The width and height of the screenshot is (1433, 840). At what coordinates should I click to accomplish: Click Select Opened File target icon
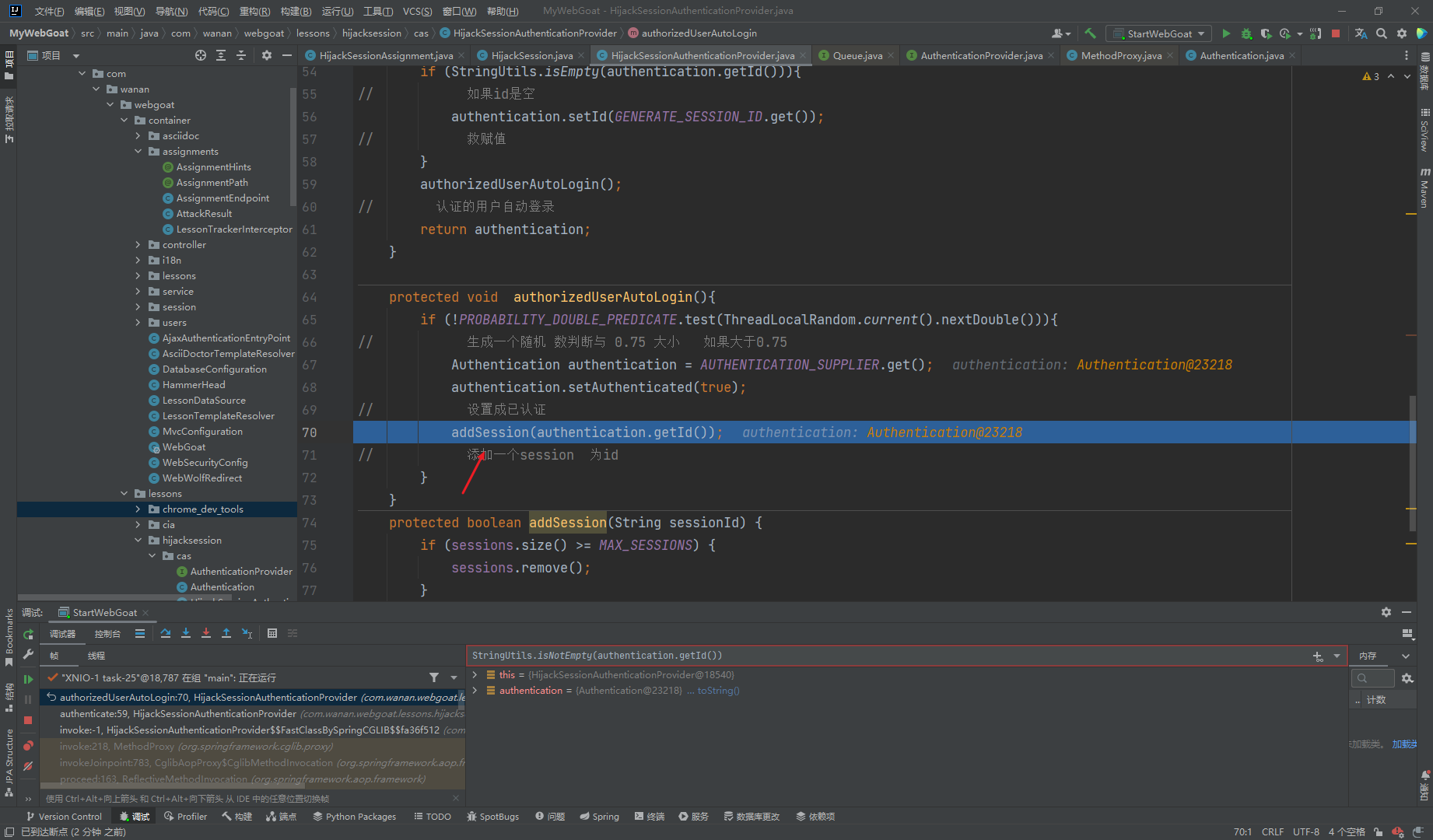(x=201, y=55)
